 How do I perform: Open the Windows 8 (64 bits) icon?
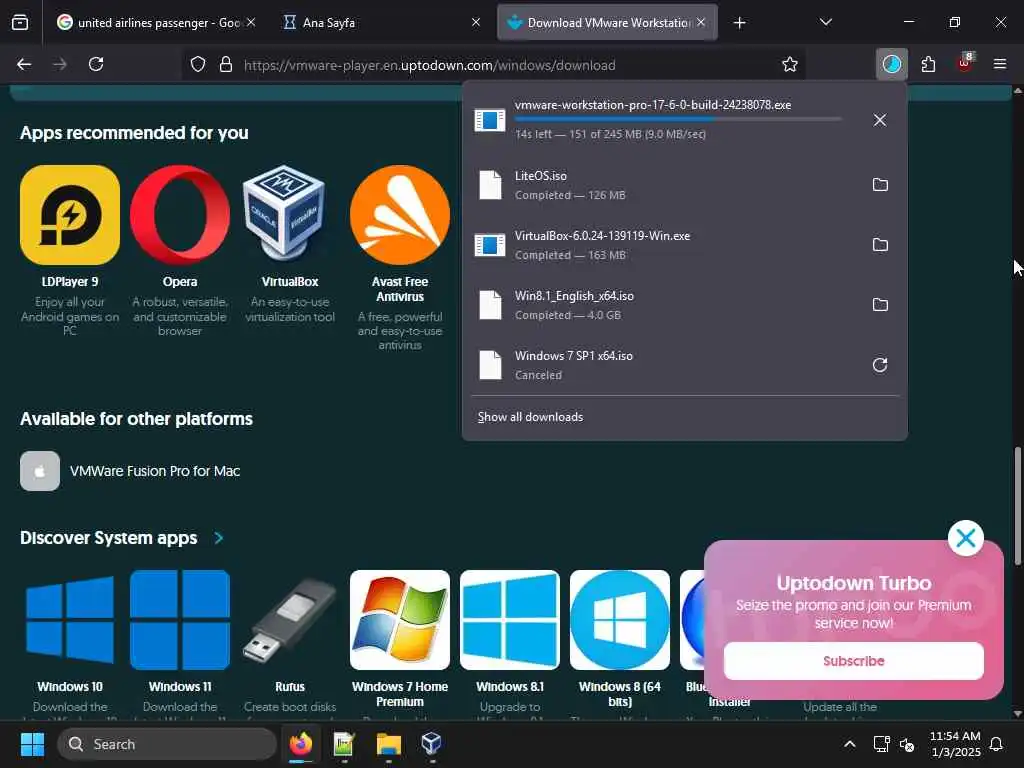(620, 620)
